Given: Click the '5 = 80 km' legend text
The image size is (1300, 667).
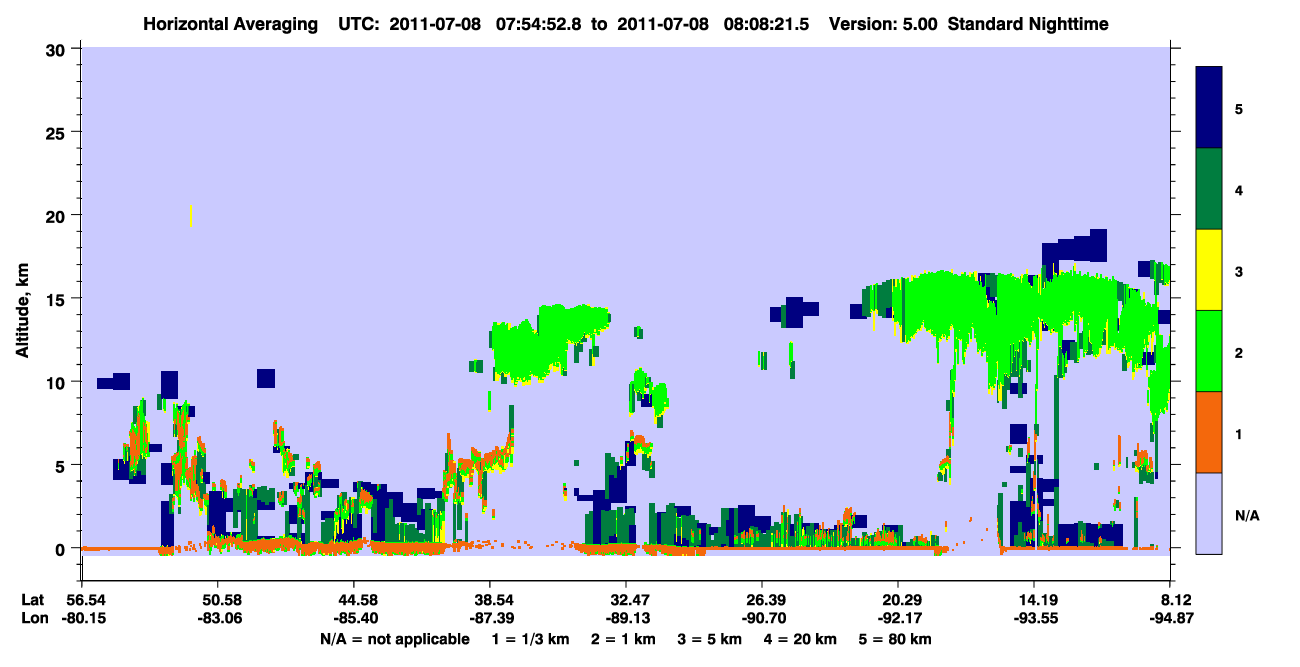Looking at the screenshot, I should [894, 639].
